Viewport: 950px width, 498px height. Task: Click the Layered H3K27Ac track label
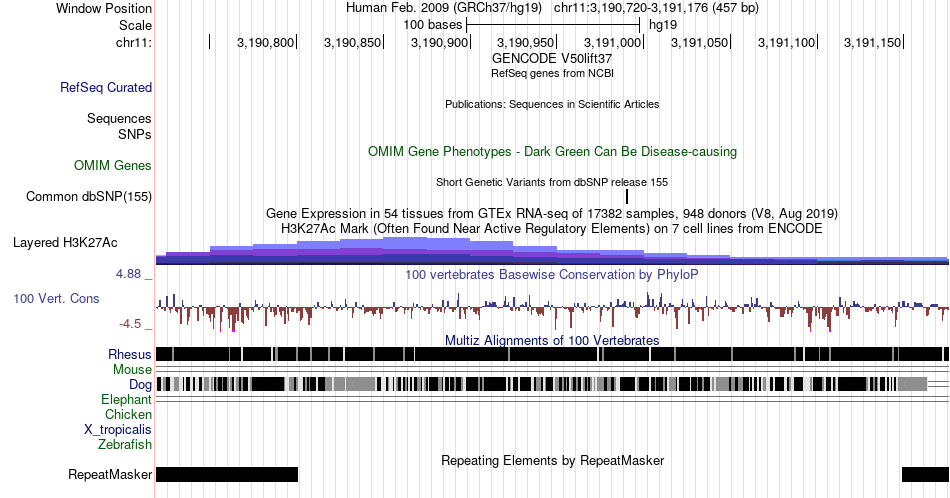[65, 242]
